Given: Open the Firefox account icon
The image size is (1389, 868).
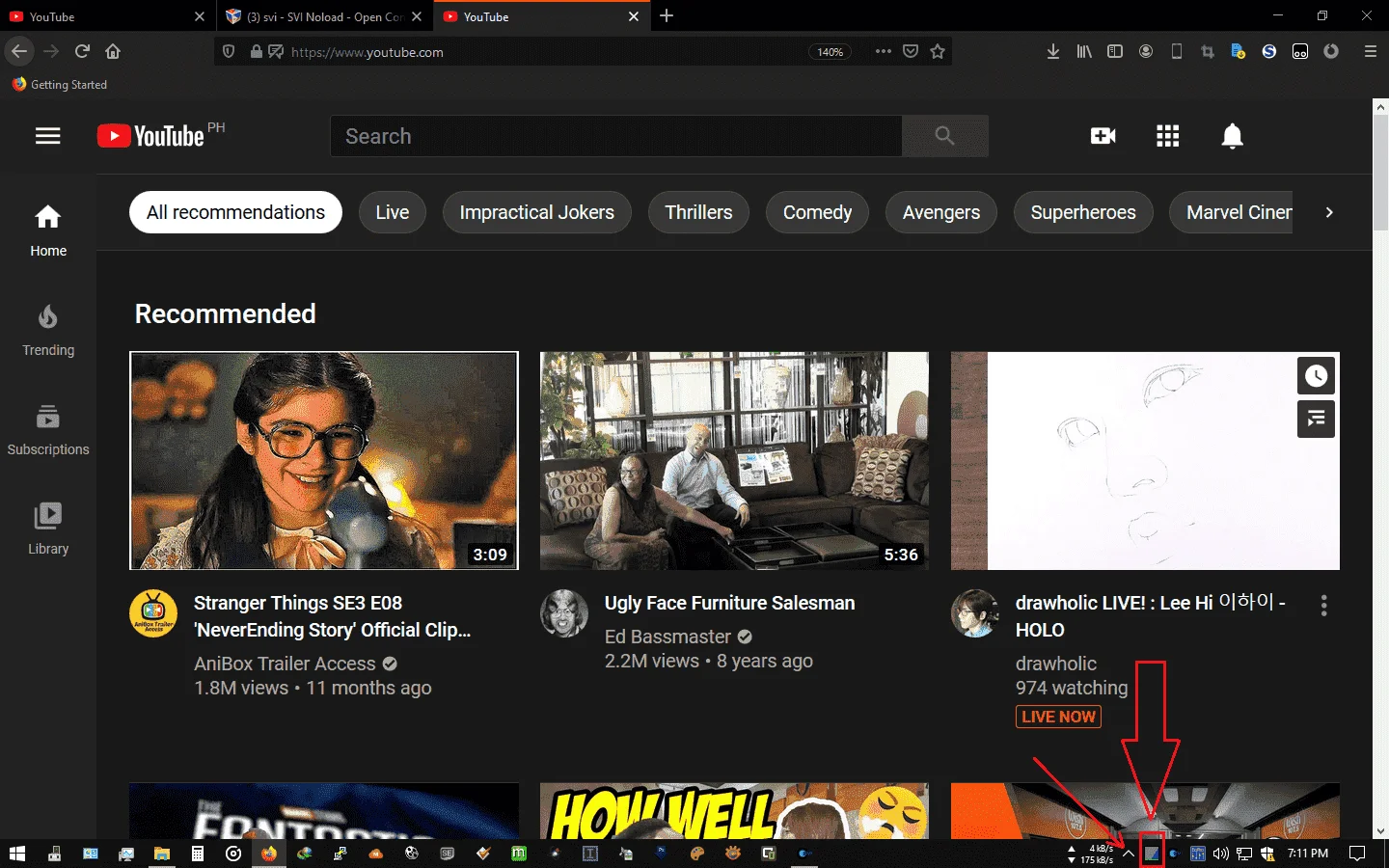Looking at the screenshot, I should pyautogui.click(x=1146, y=51).
